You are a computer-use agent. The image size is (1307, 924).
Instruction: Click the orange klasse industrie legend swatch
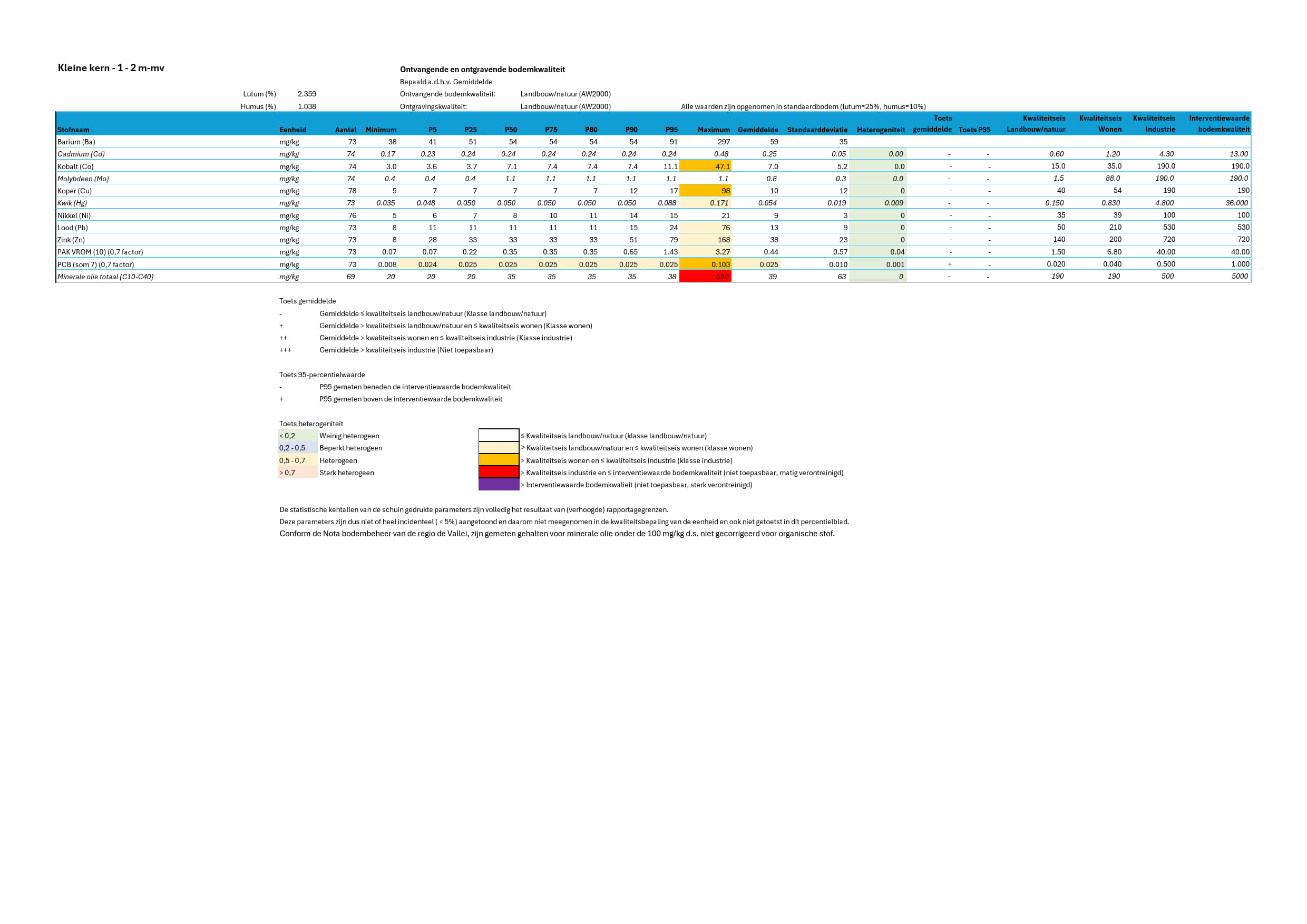pos(498,460)
